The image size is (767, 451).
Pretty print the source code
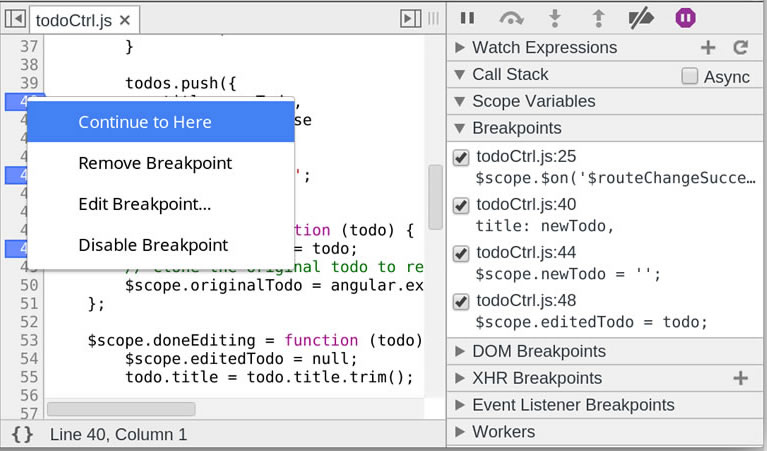click(23, 434)
